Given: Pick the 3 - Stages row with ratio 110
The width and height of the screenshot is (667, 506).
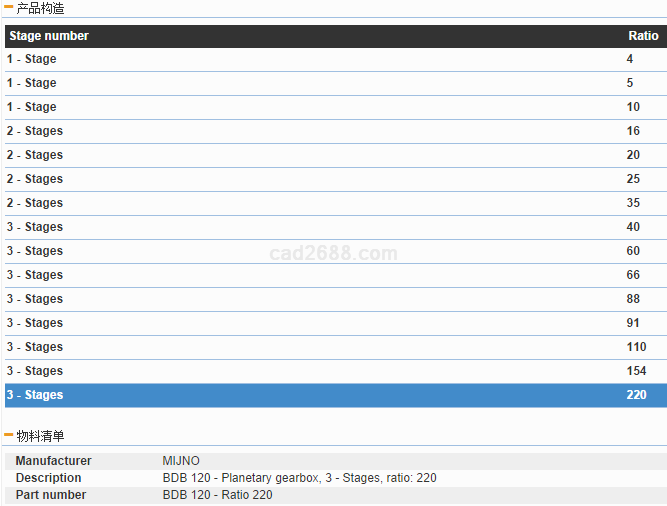Looking at the screenshot, I should click(35, 347).
